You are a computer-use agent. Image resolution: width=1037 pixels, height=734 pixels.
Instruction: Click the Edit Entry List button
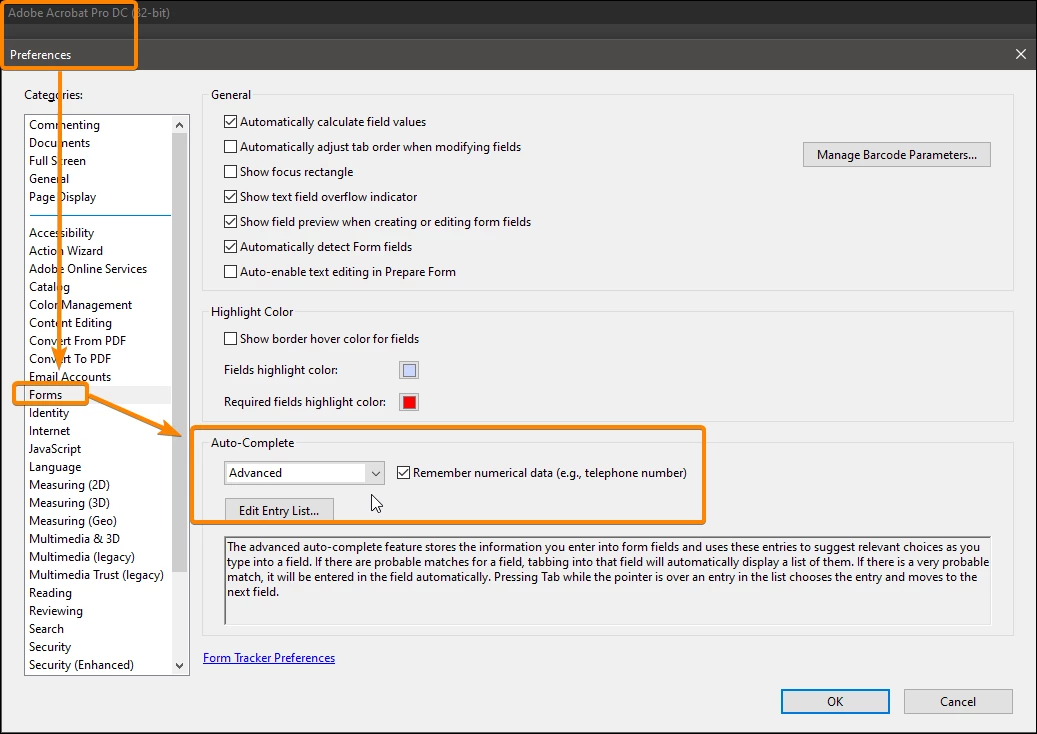click(x=279, y=510)
